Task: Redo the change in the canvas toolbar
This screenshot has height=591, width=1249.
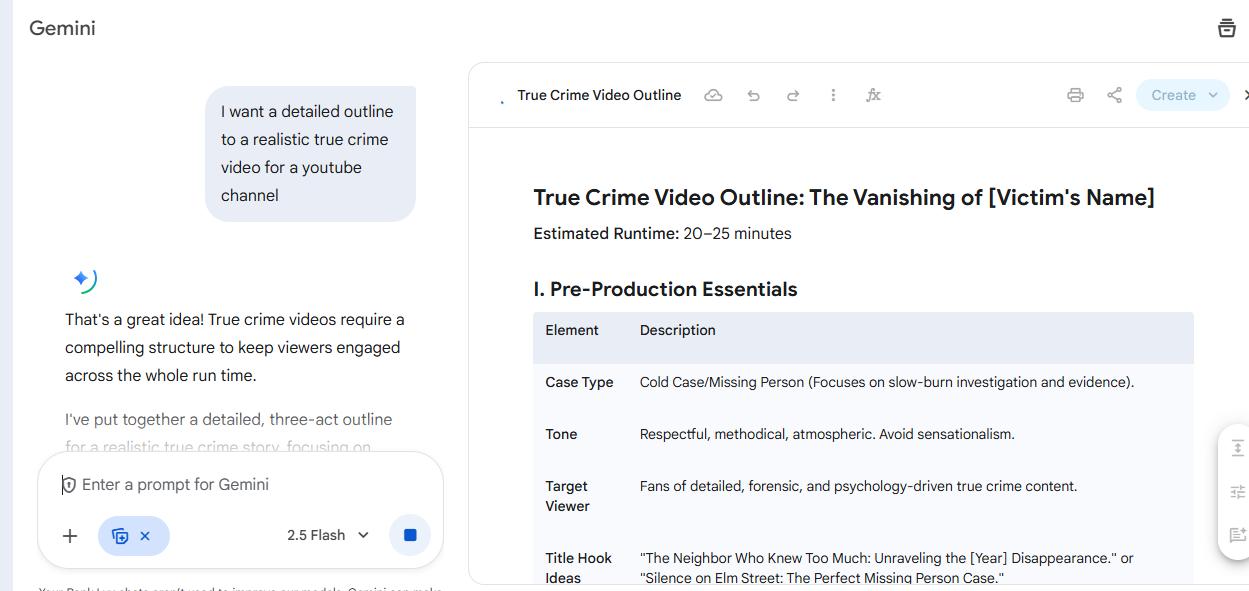Action: point(793,95)
